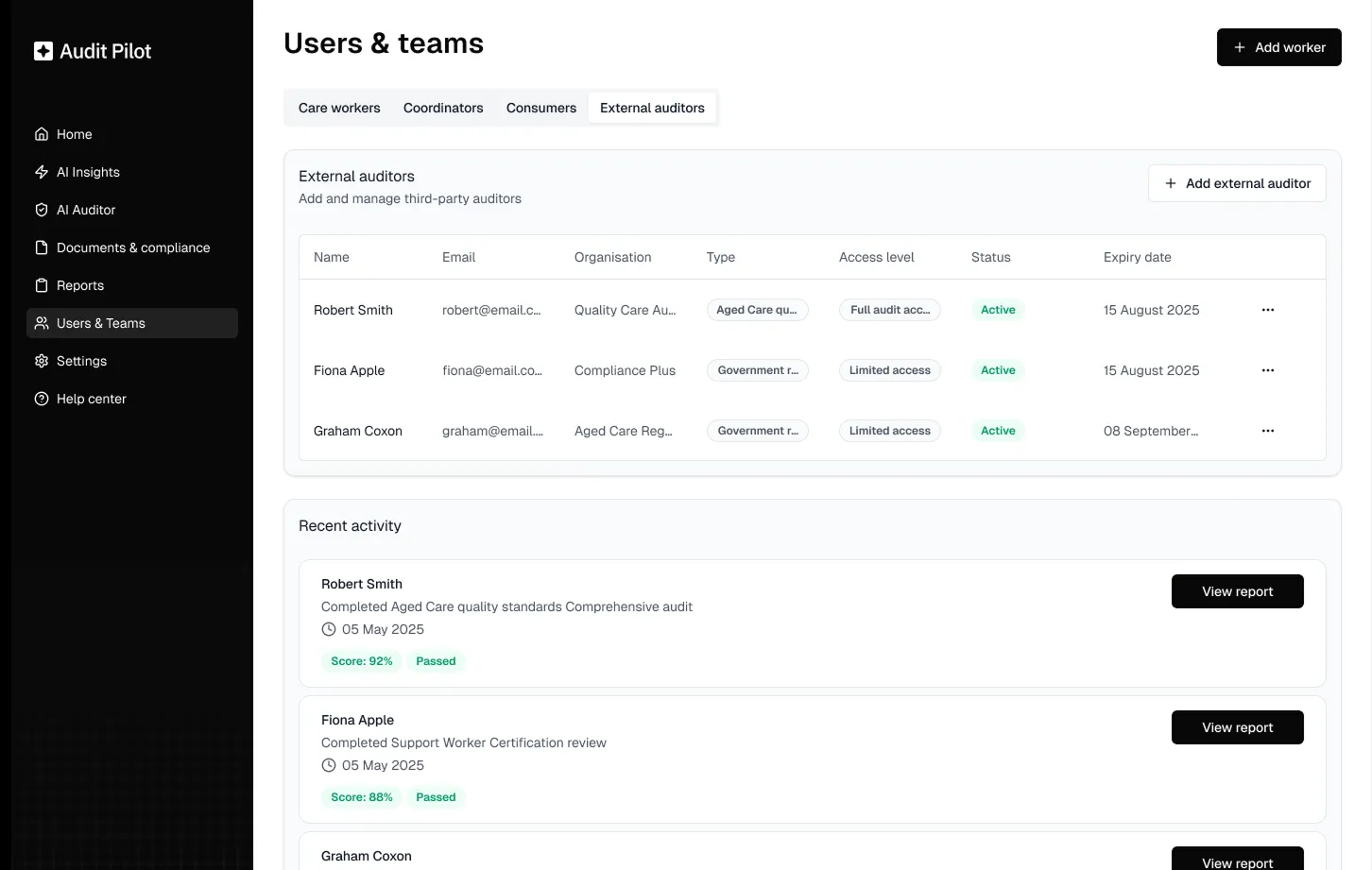Click the Full audit acc... access badge

[x=890, y=310]
